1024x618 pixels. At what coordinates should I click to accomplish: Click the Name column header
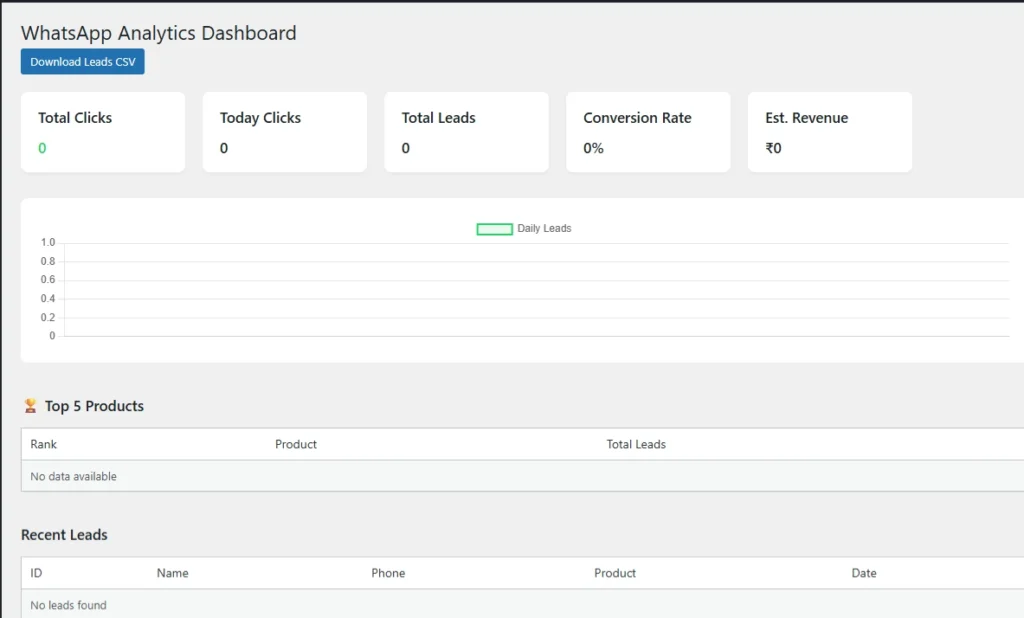172,573
